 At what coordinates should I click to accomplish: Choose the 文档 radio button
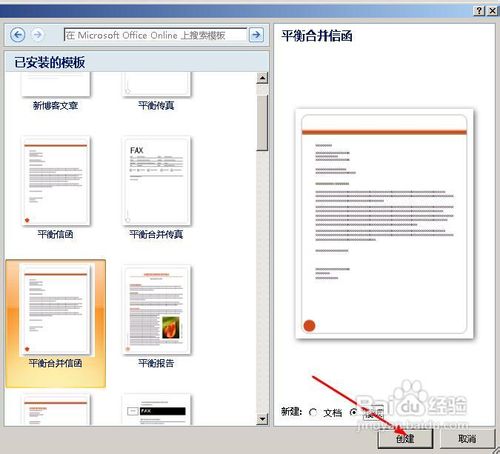[313, 413]
